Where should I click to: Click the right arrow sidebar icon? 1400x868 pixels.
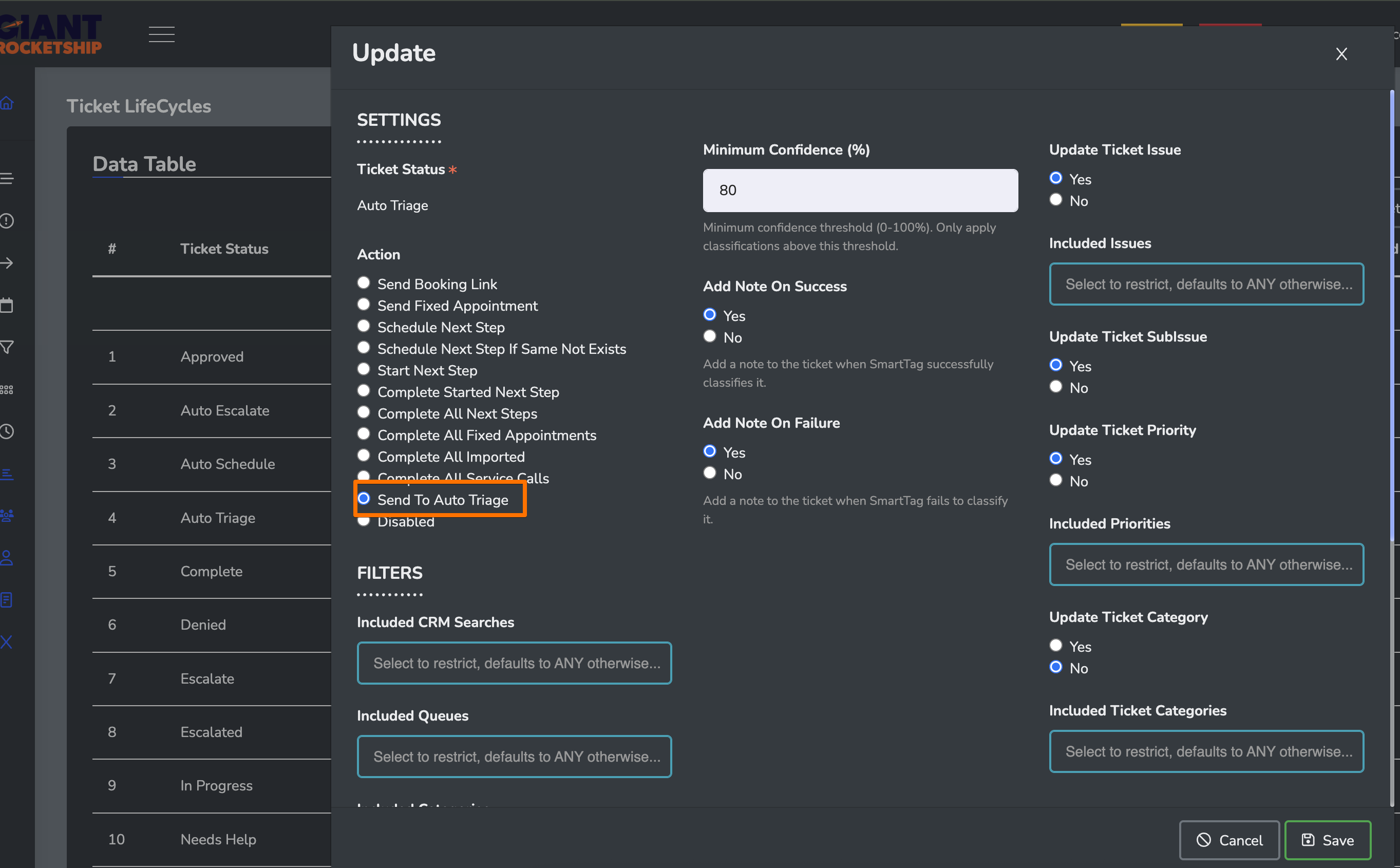point(7,263)
